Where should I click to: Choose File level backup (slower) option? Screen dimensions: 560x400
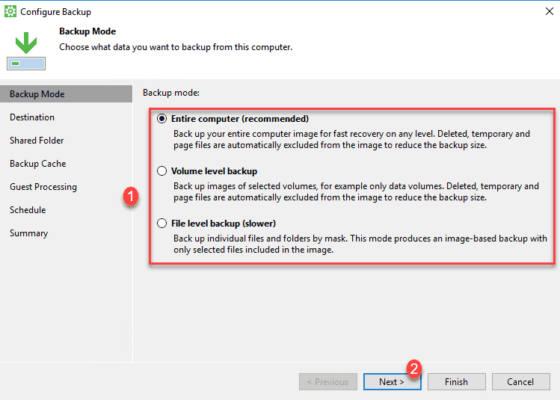click(162, 224)
